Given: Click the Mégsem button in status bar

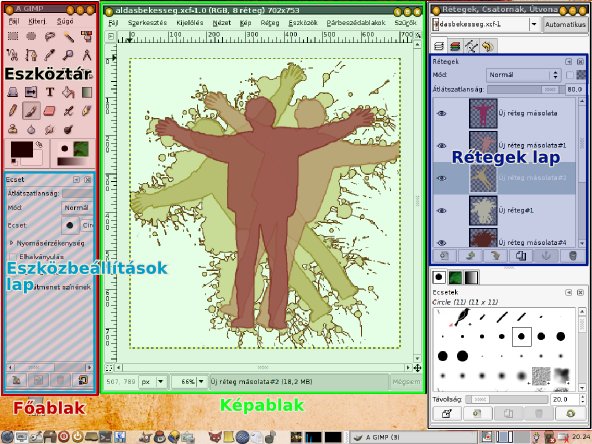Looking at the screenshot, I should [406, 382].
